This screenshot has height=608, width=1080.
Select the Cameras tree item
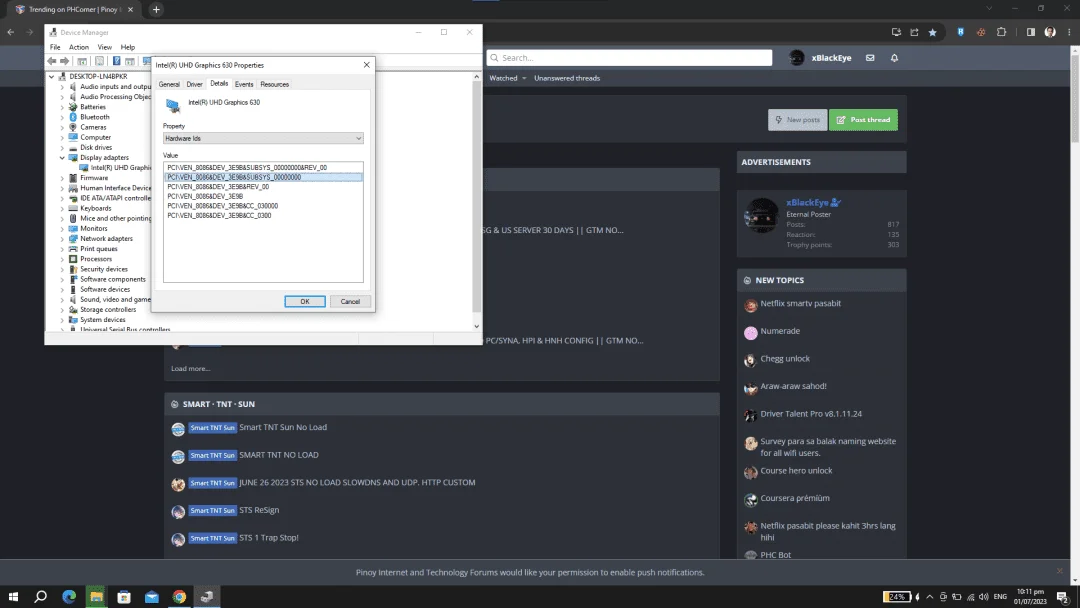coord(93,127)
